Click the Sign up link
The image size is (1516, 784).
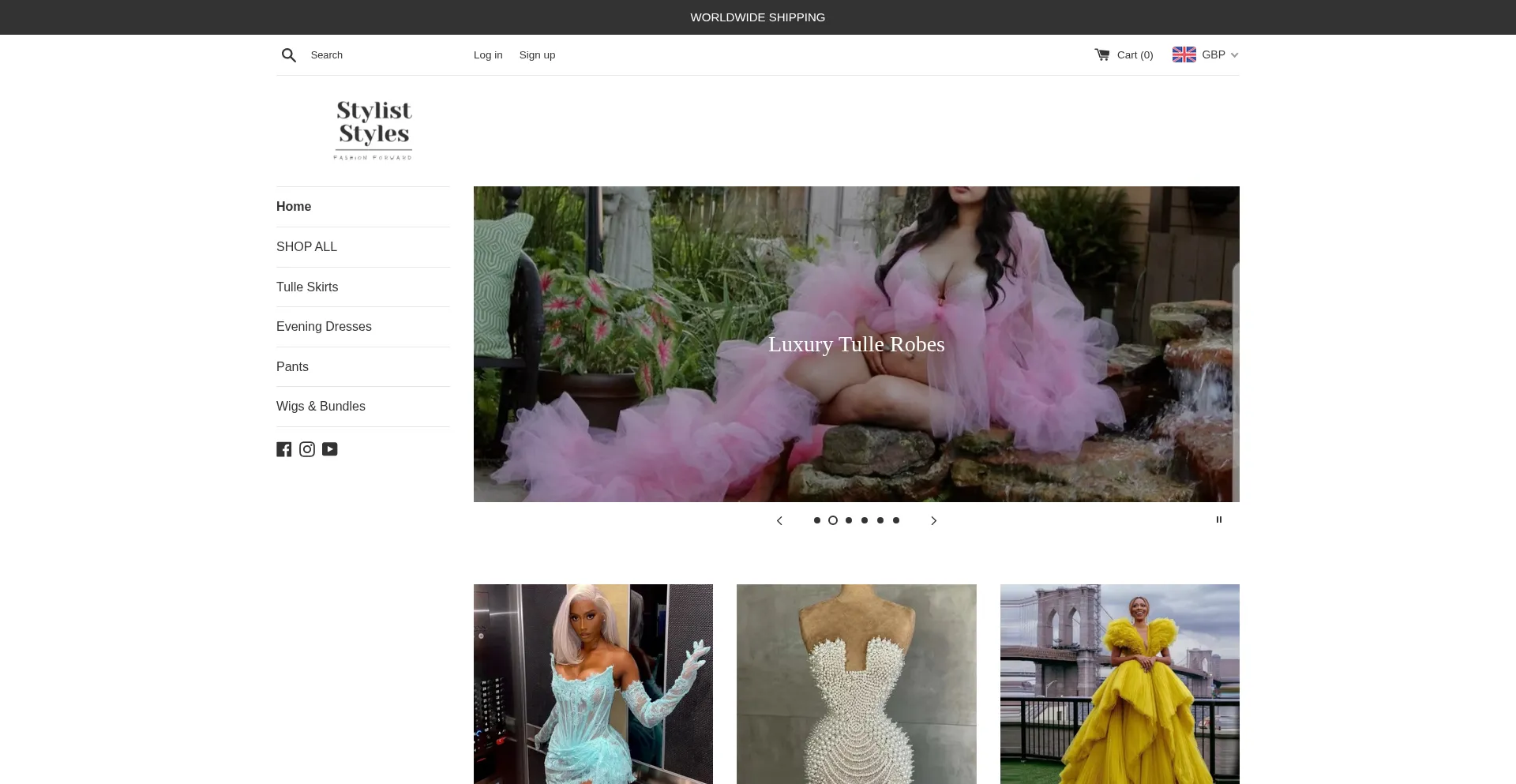pos(537,55)
